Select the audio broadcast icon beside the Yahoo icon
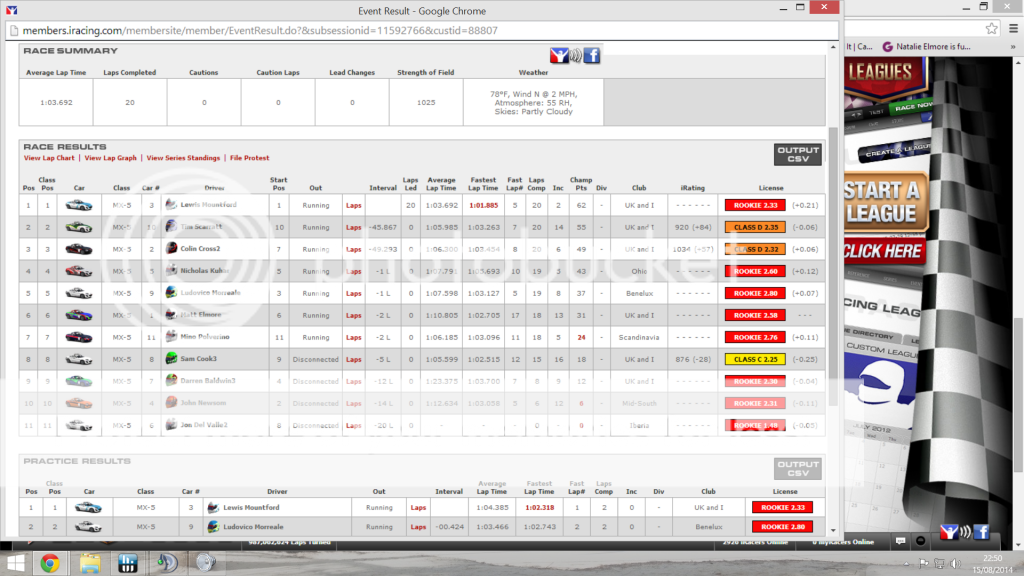 (575, 56)
